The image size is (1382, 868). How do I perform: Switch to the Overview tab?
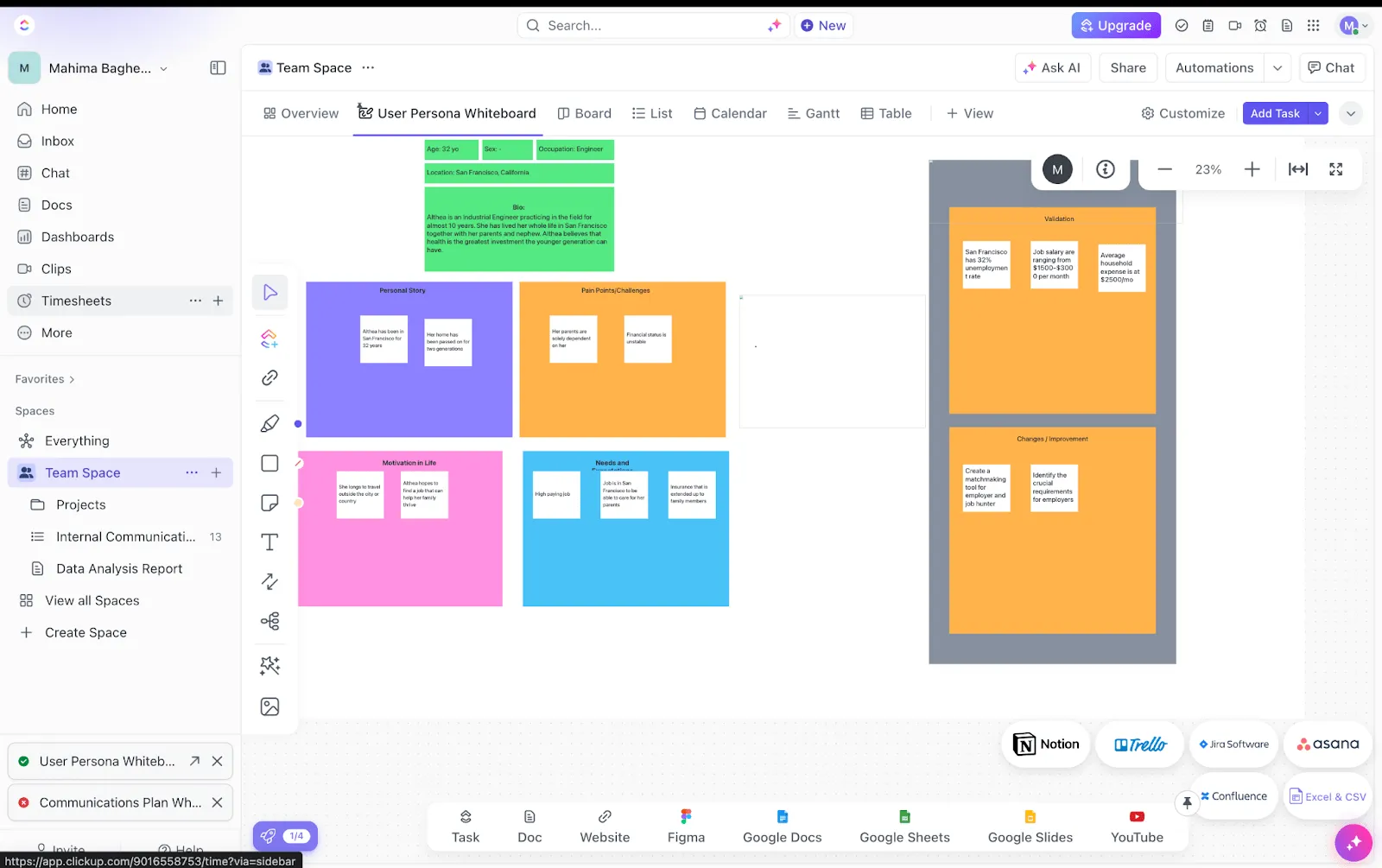[301, 113]
